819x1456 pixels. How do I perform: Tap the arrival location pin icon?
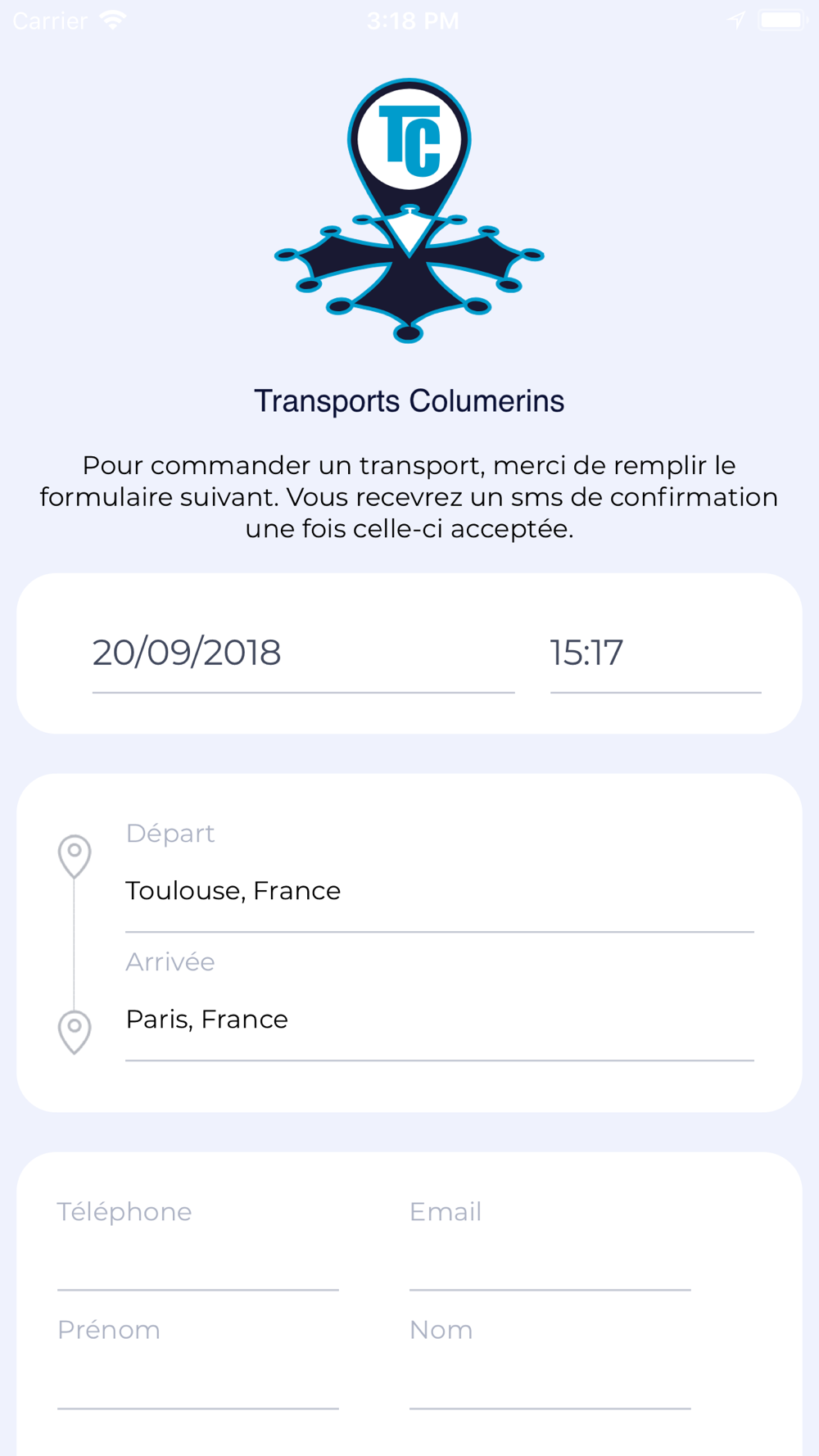coord(75,1032)
